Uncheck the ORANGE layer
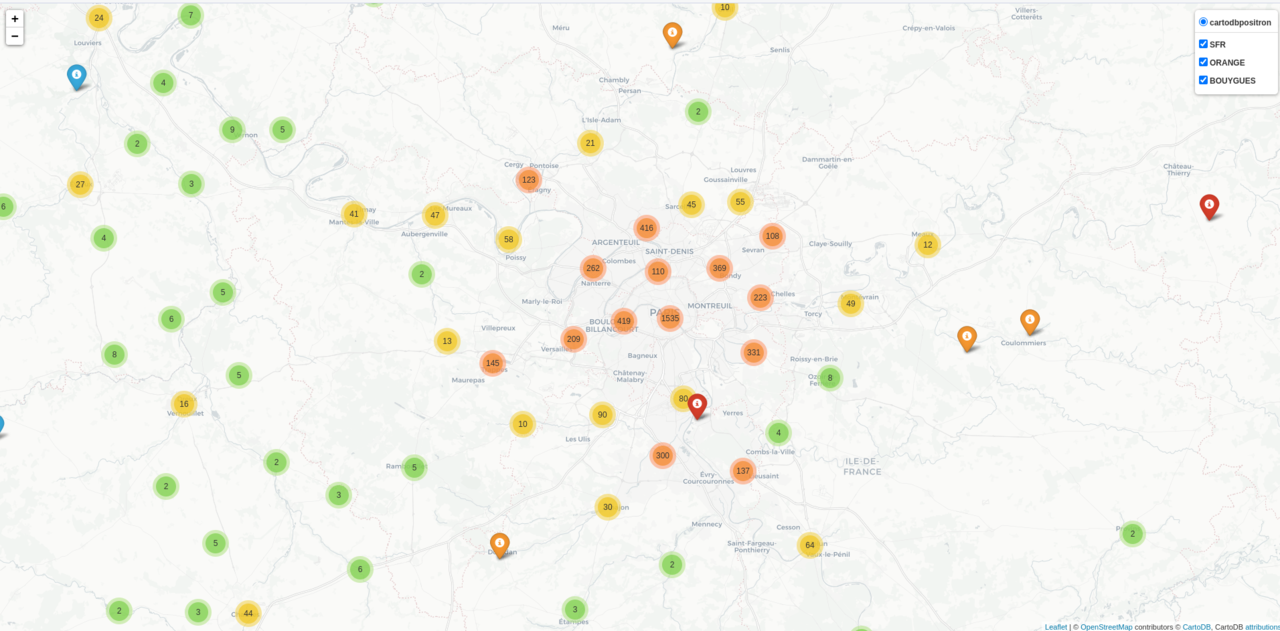This screenshot has height=631, width=1280. [x=1203, y=62]
